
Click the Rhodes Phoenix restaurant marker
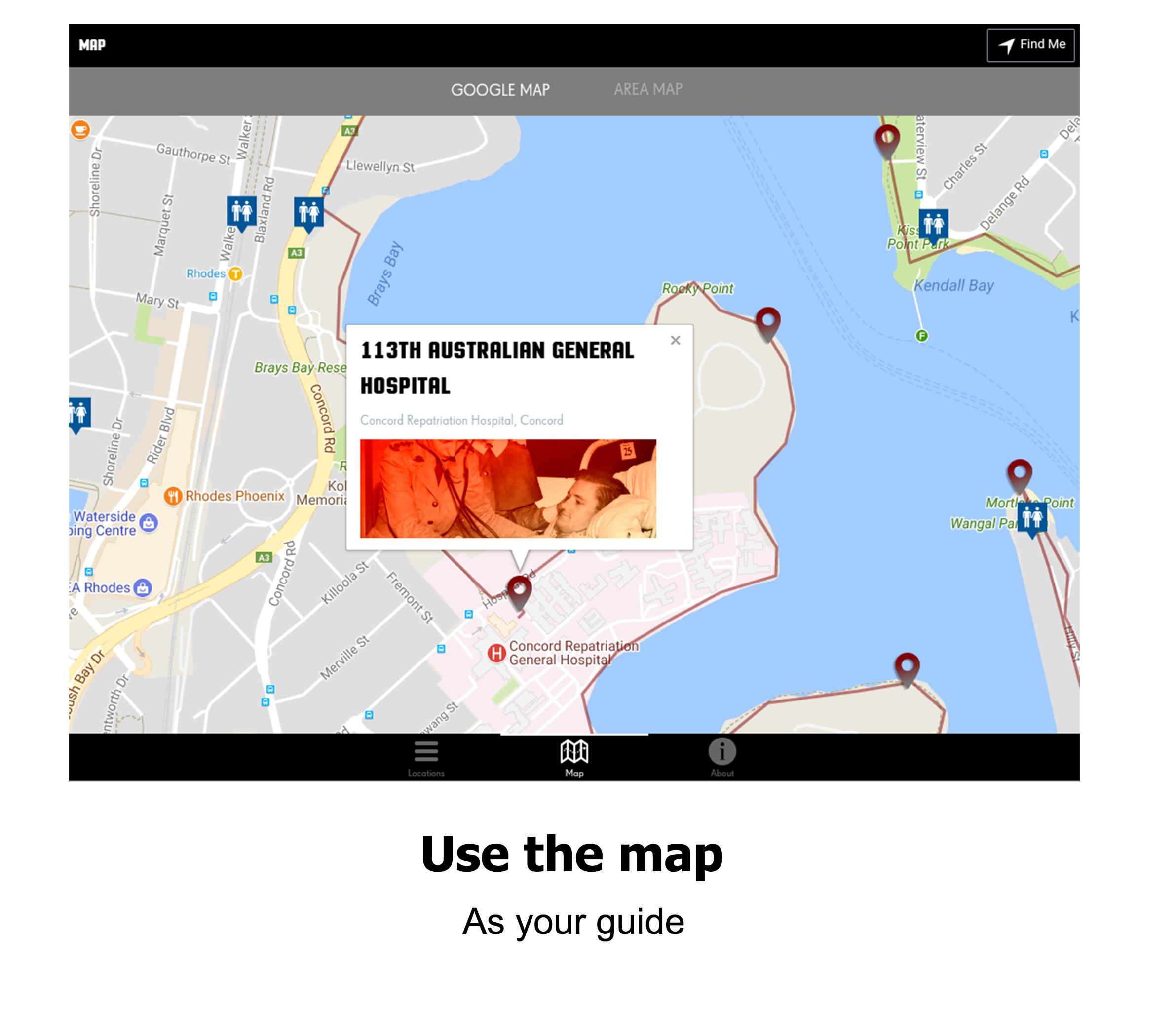(x=173, y=496)
